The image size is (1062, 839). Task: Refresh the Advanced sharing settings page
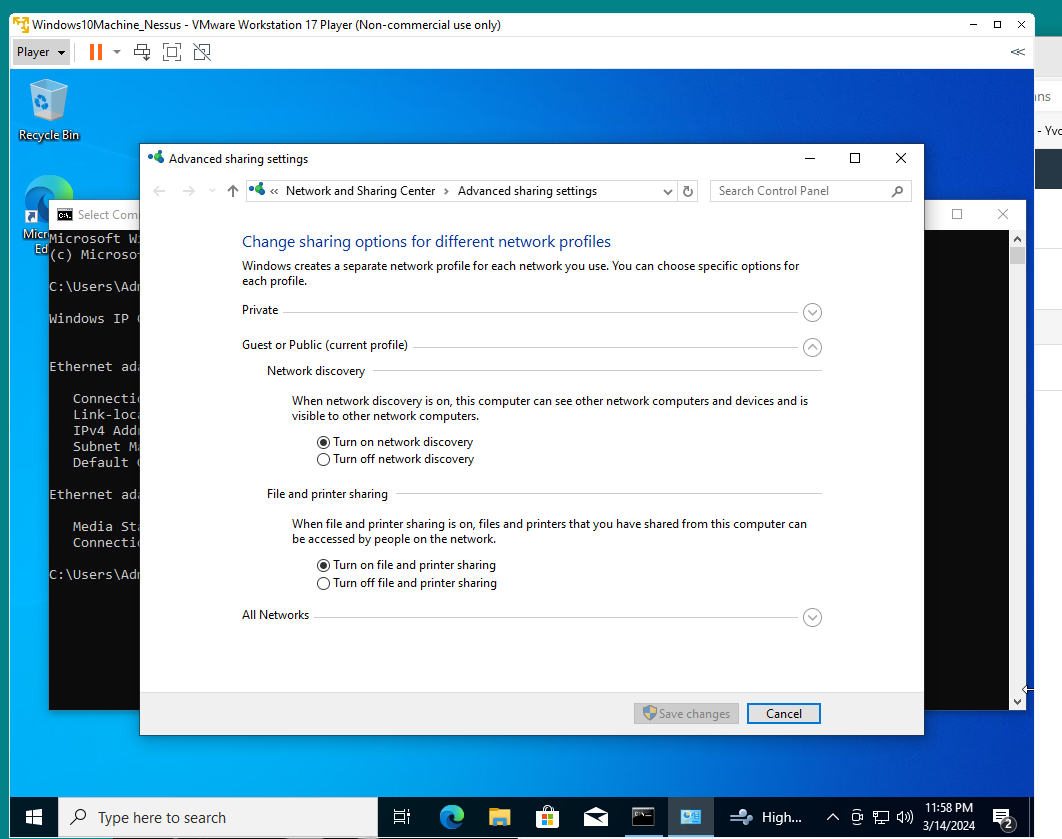(687, 192)
